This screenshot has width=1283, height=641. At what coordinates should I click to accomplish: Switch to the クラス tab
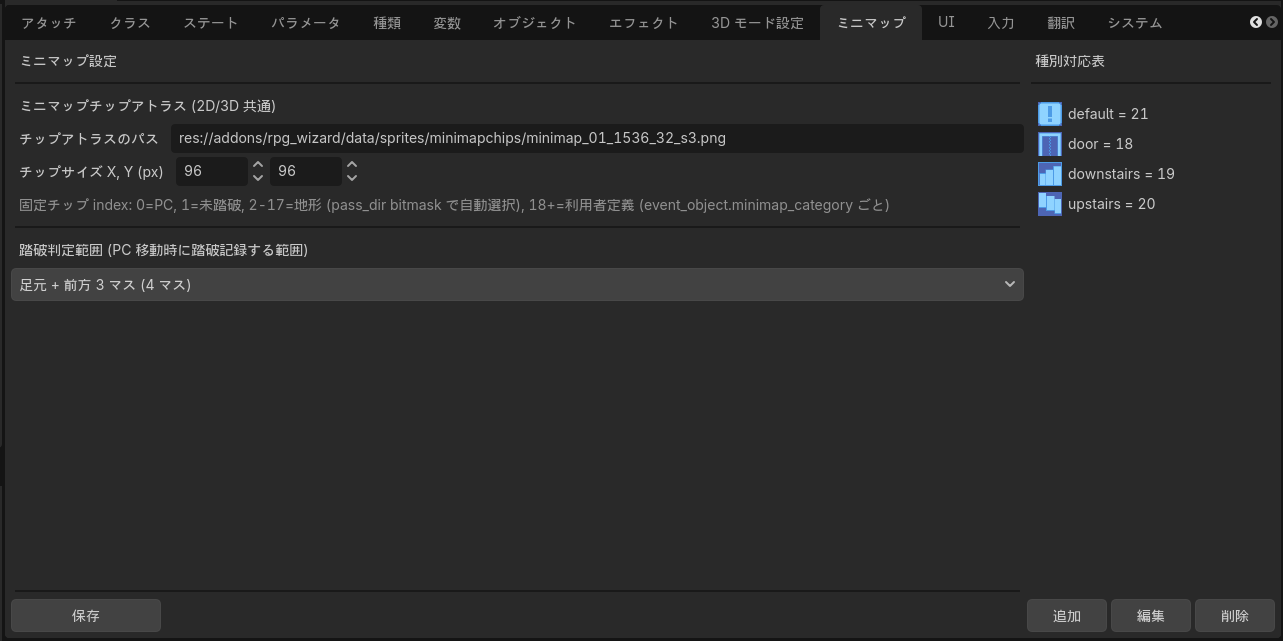(x=130, y=23)
